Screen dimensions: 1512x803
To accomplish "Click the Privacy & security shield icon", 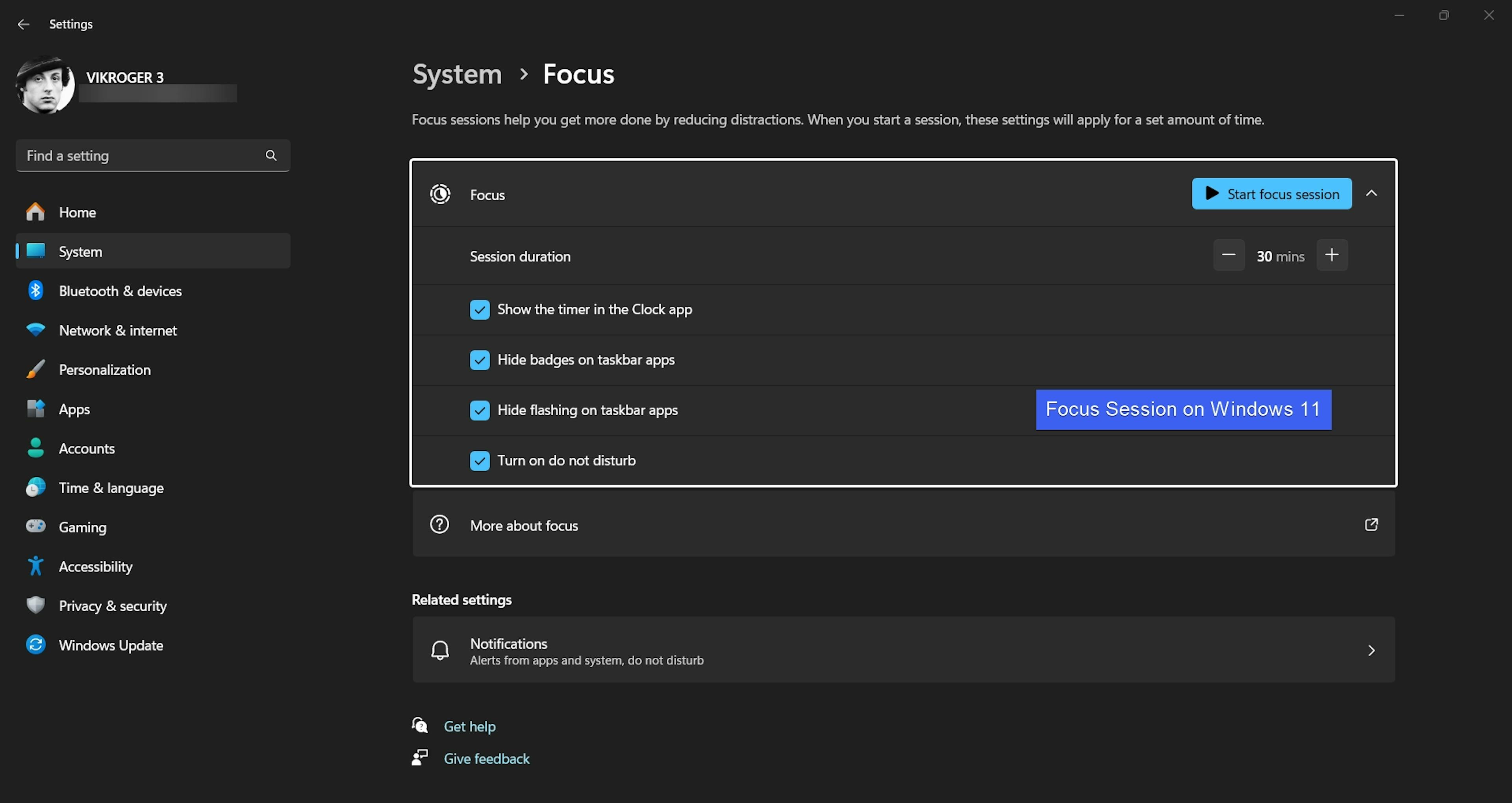I will point(36,605).
